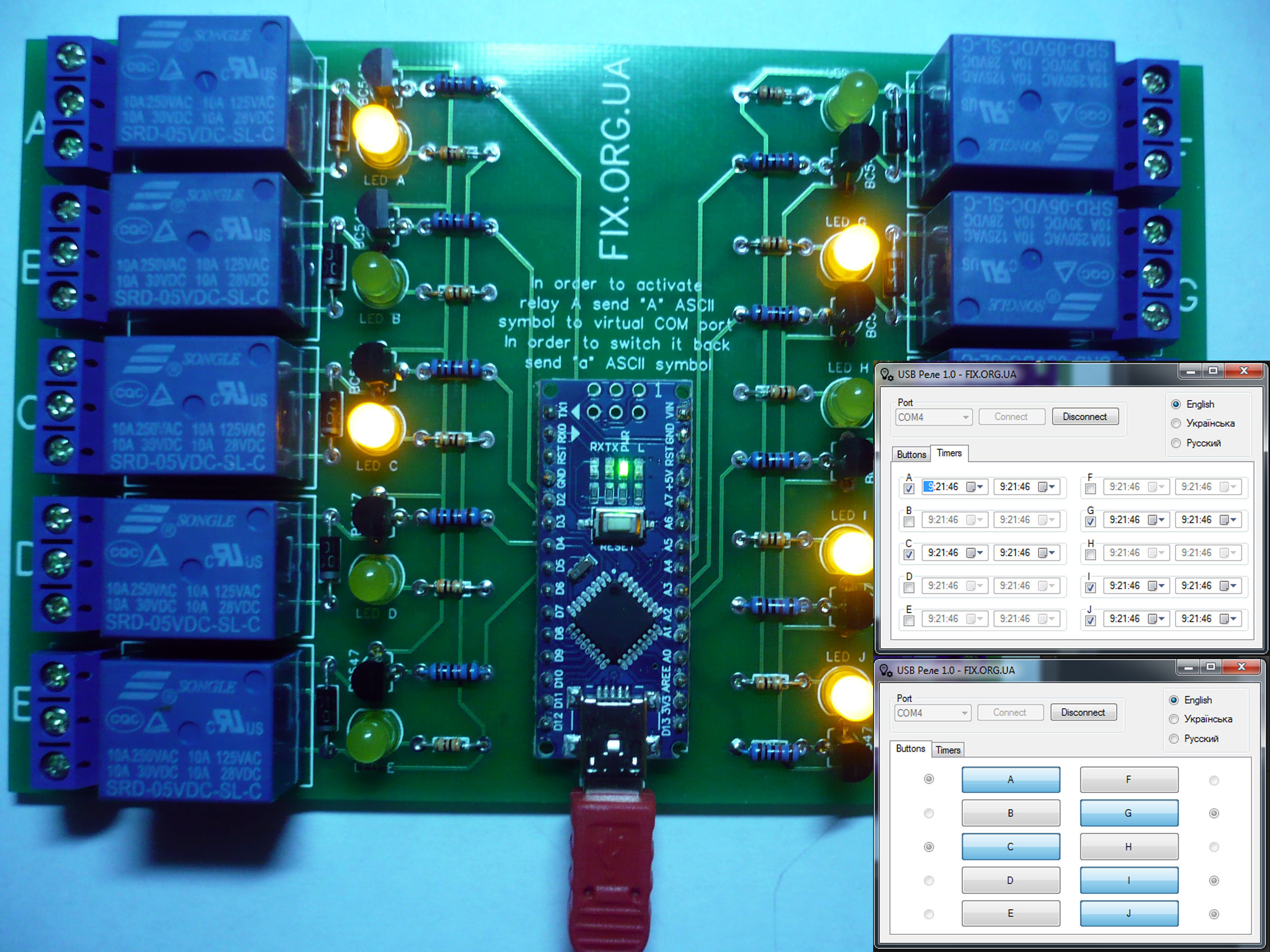Click the calendar icon of timer C end time
Screen dimensions: 1270x952
click(x=1043, y=553)
